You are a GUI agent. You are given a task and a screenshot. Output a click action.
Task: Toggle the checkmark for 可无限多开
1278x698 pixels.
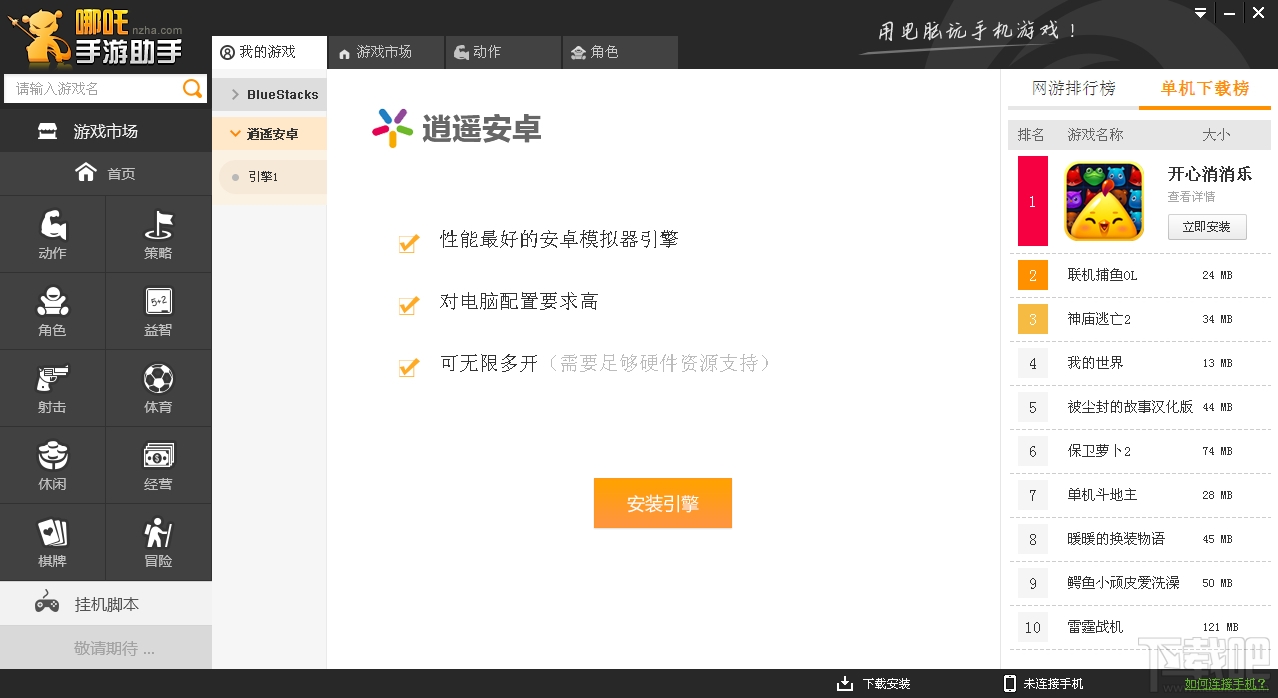pyautogui.click(x=408, y=367)
